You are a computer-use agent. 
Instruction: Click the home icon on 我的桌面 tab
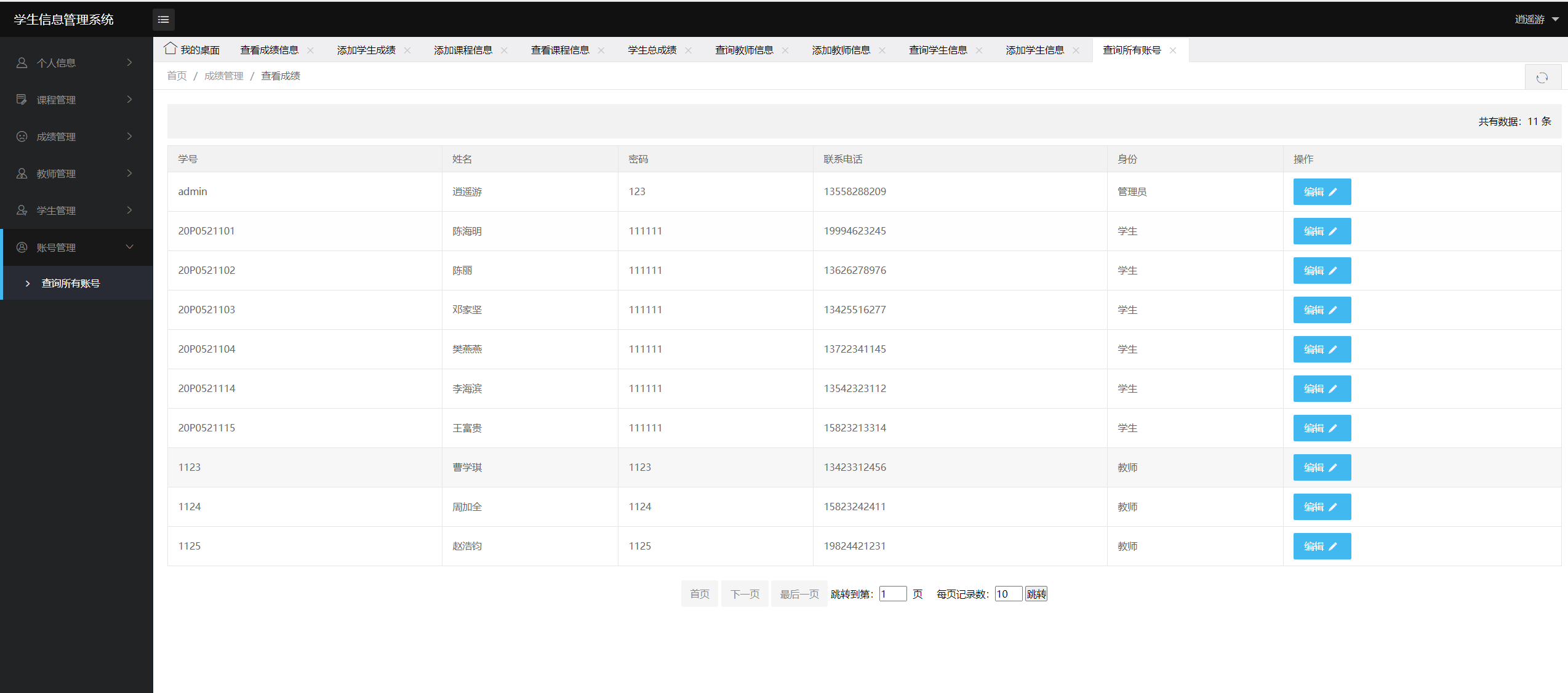170,49
